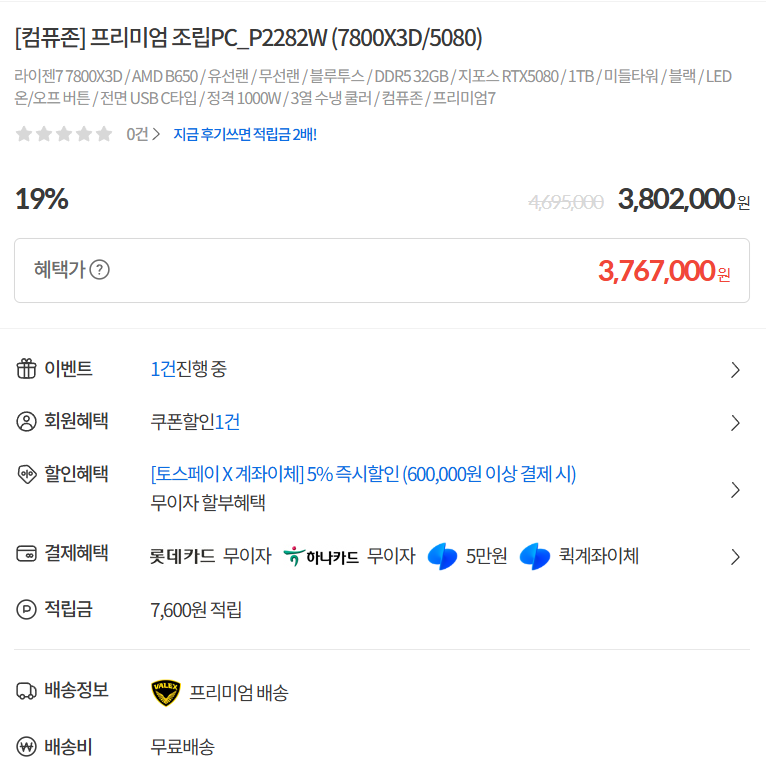The image size is (766, 779).
Task: Click the five-star rating display
Action: point(64,134)
